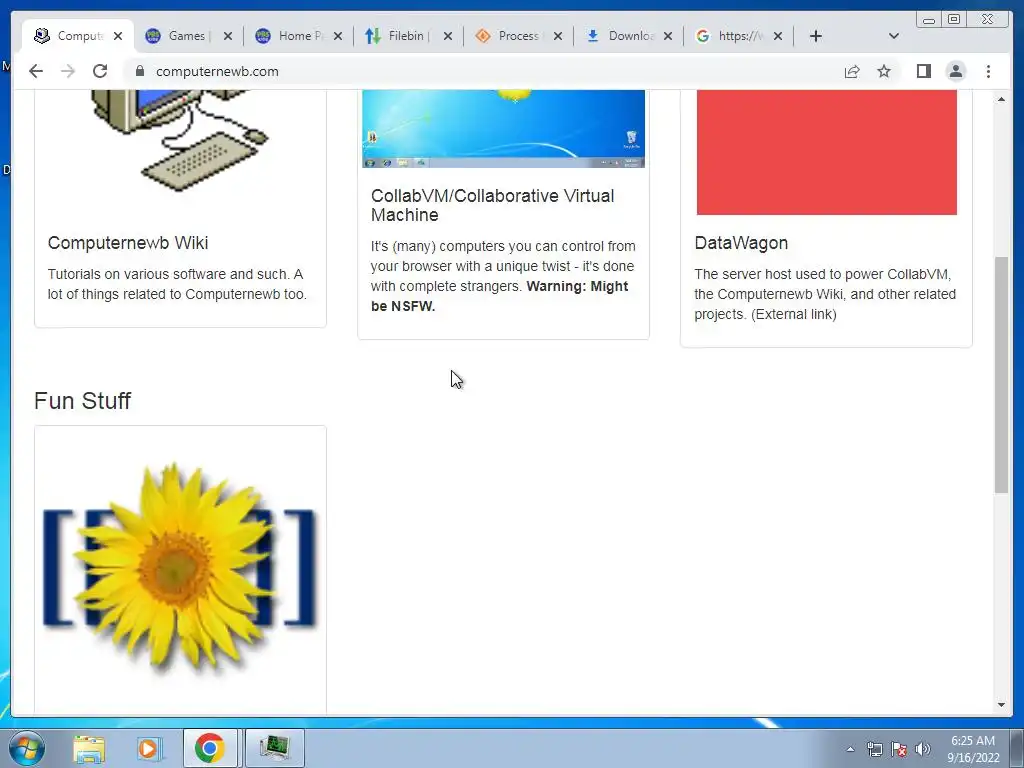Click the Windows 7 desktop screenshot thumbnail
Viewport: 1024px width, 768px height.
(x=504, y=129)
